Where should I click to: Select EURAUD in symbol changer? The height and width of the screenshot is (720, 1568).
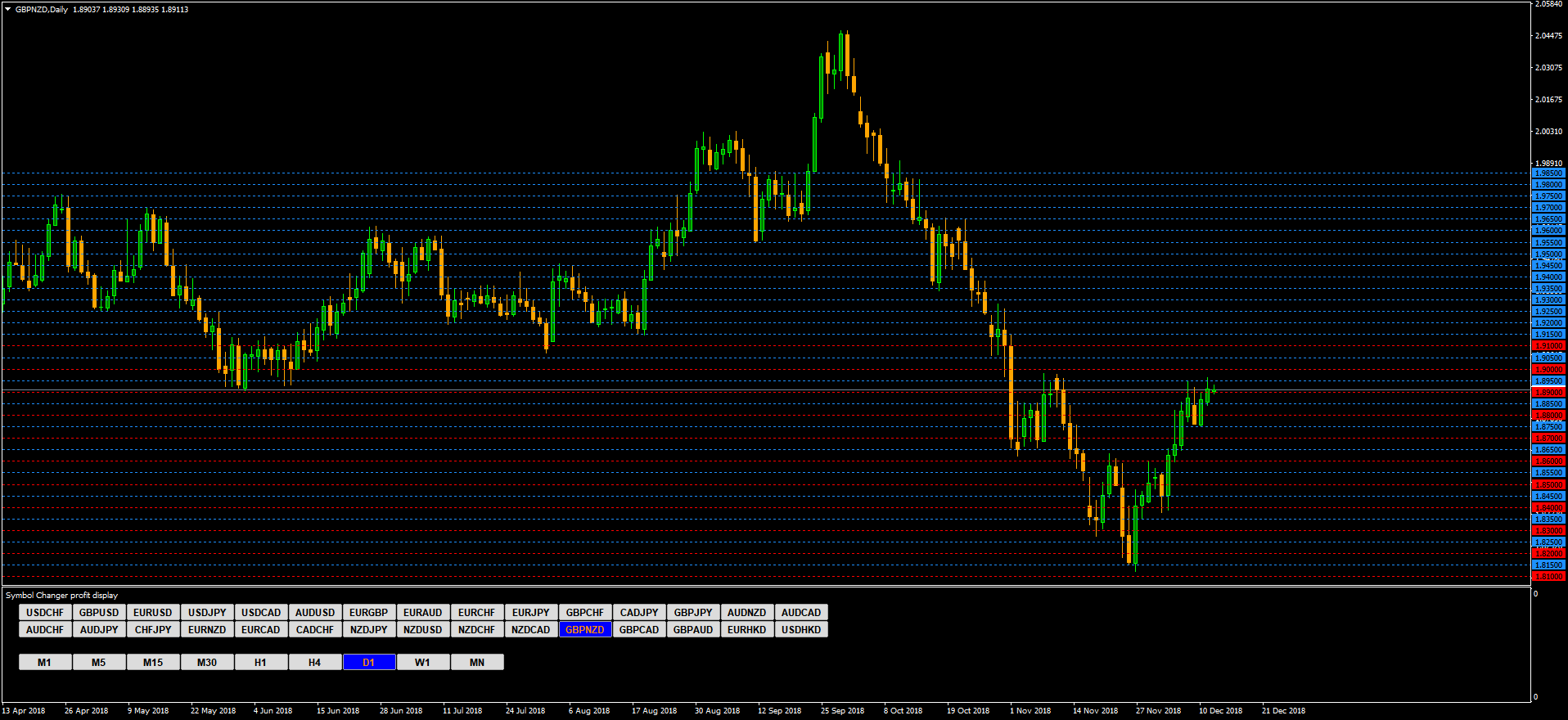point(423,613)
